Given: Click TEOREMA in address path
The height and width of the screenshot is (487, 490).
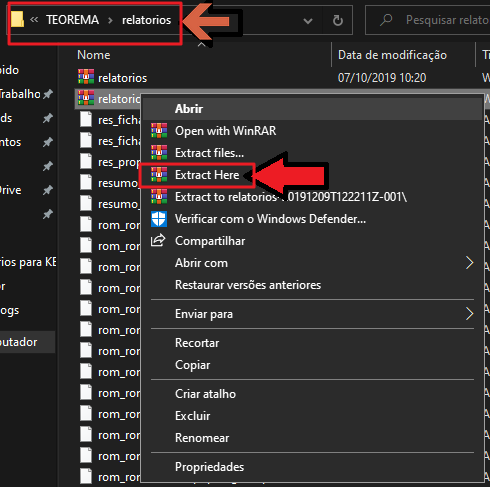Looking at the screenshot, I should [72, 20].
